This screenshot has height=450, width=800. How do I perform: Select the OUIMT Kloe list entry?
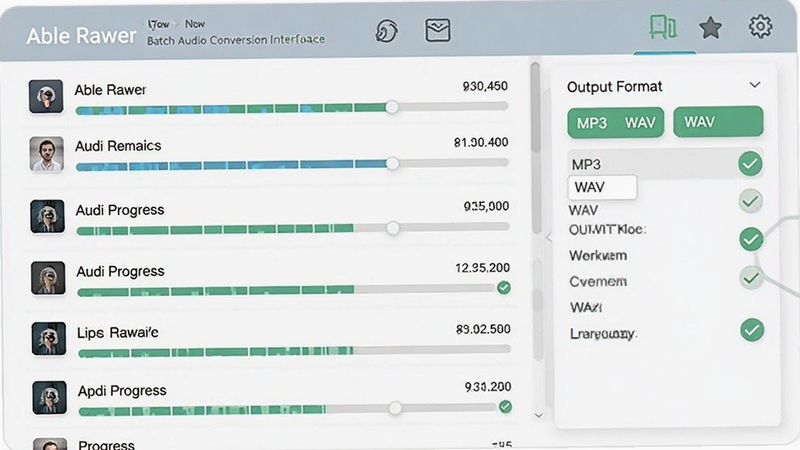click(x=607, y=230)
